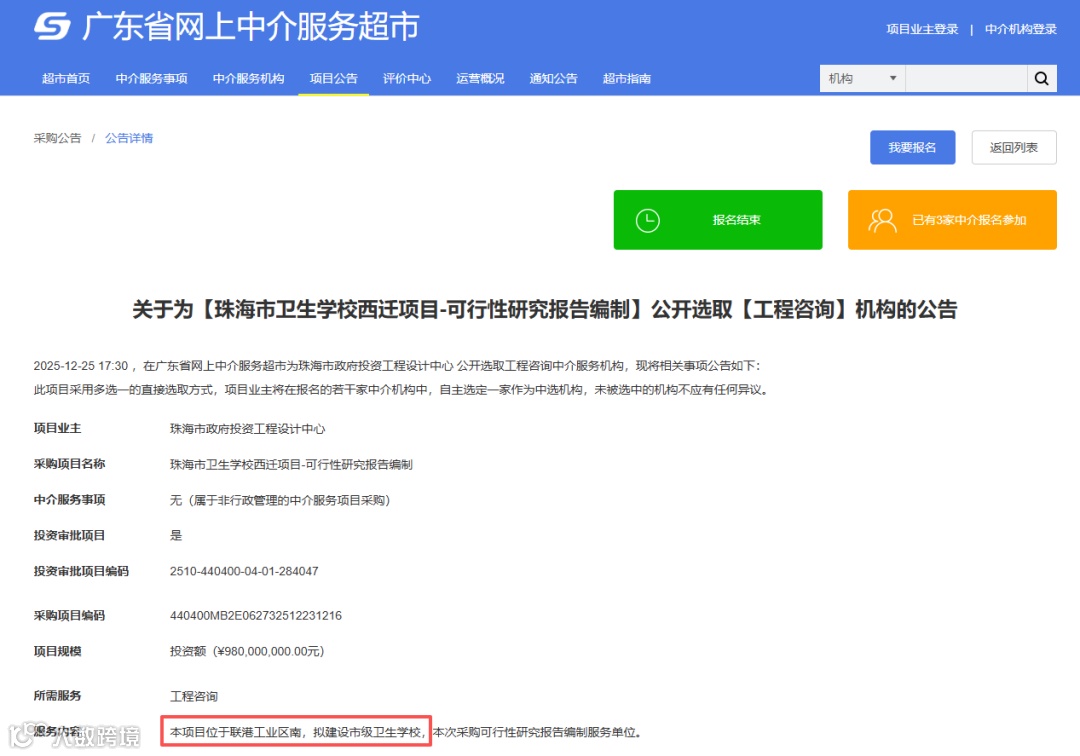Click the 项目业主登录 link
Viewport: 1080px width, 756px height.
pyautogui.click(x=922, y=29)
